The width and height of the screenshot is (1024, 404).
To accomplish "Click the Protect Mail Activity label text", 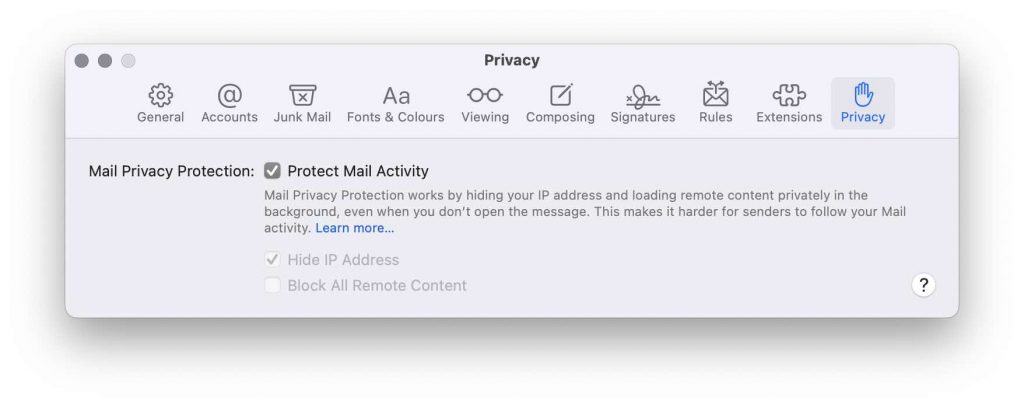I will coord(358,172).
